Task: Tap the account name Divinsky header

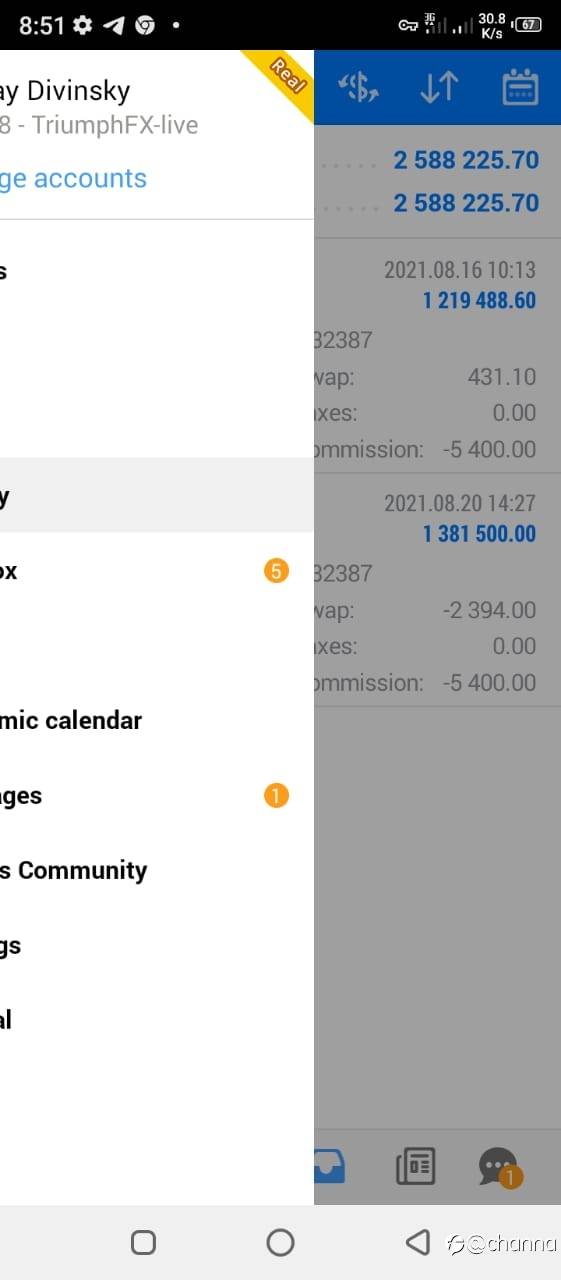Action: pyautogui.click(x=65, y=91)
